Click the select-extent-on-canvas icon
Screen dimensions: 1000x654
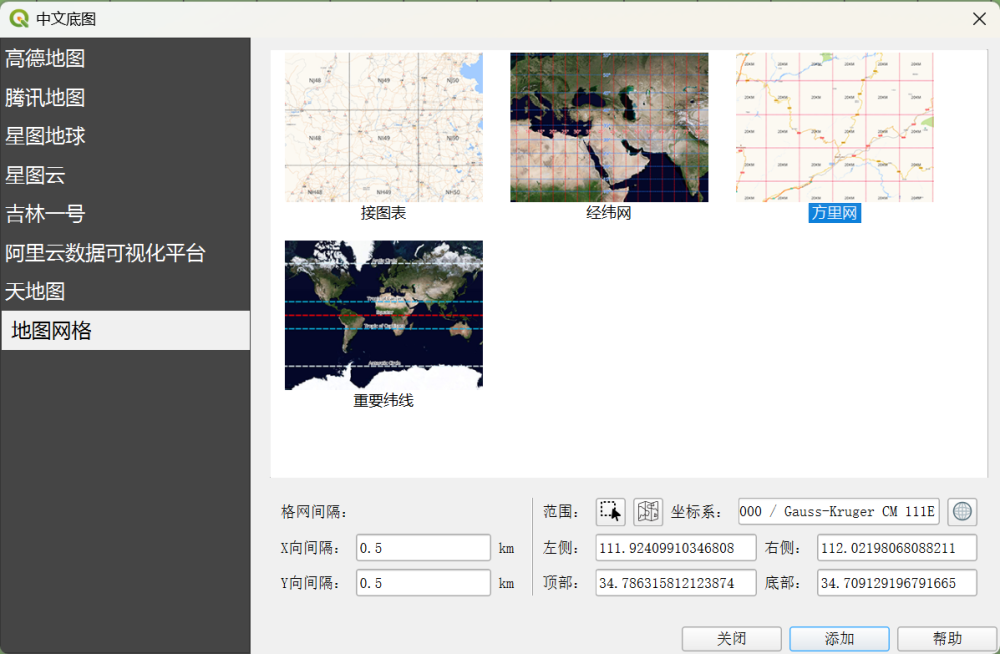(x=610, y=512)
